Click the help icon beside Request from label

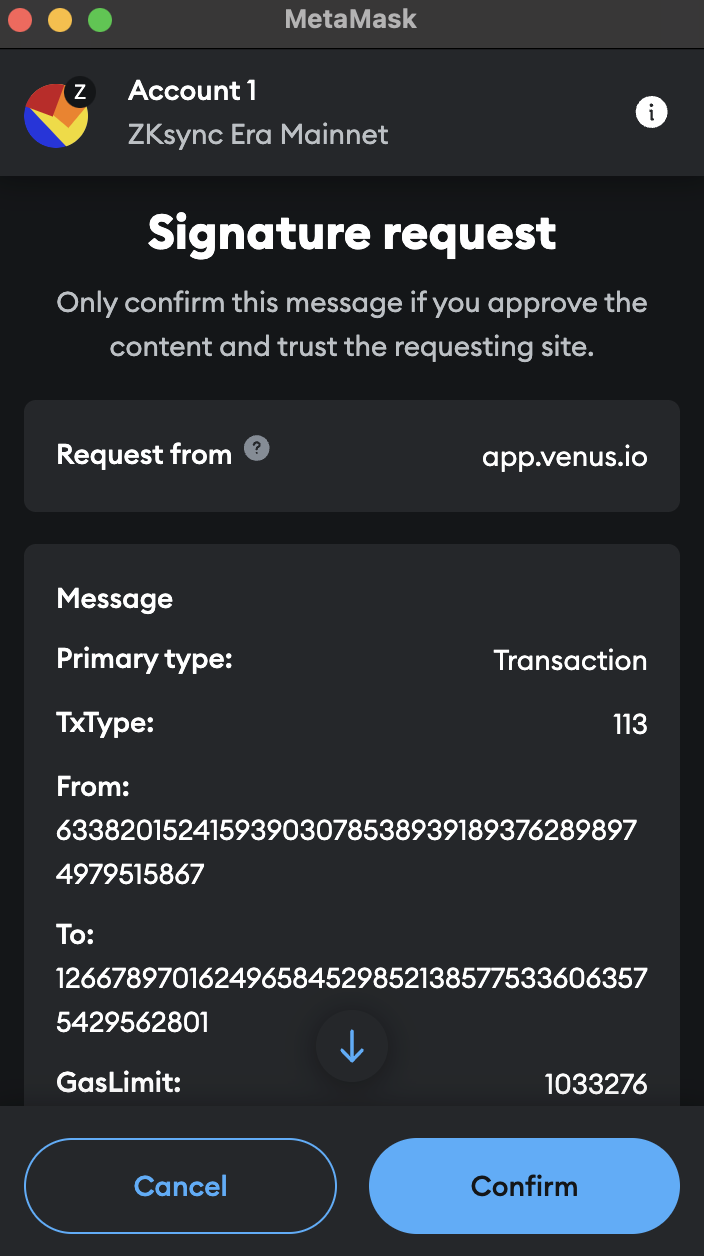coord(258,449)
